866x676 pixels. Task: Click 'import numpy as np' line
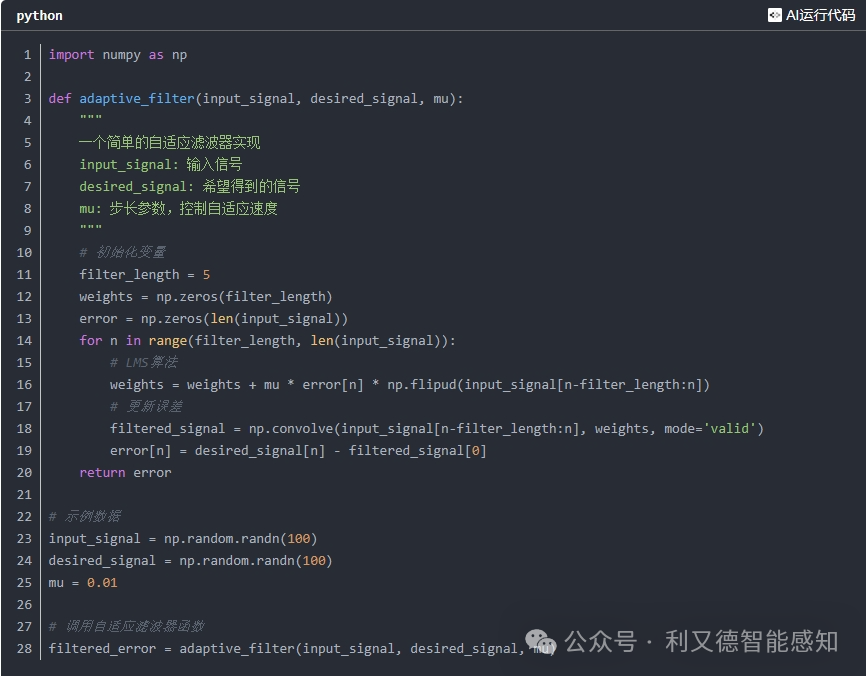(118, 55)
